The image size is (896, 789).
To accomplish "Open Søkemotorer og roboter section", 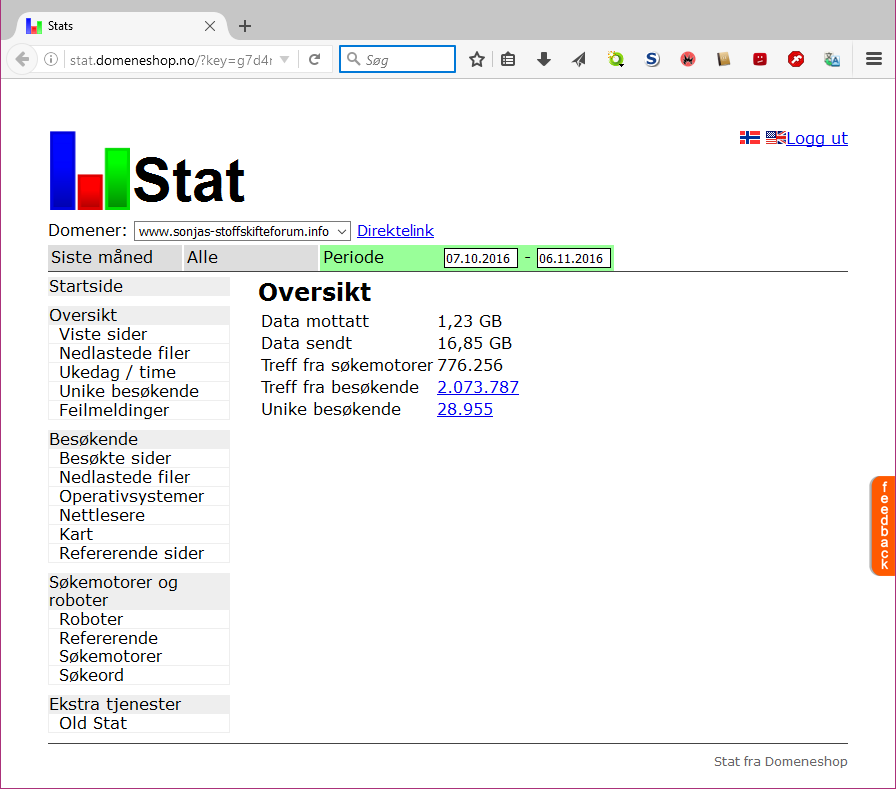I will 139,591.
